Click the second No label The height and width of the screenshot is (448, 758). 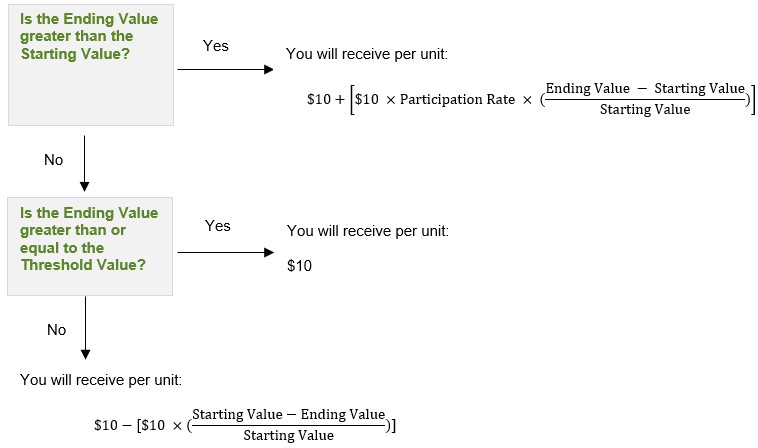coord(57,330)
